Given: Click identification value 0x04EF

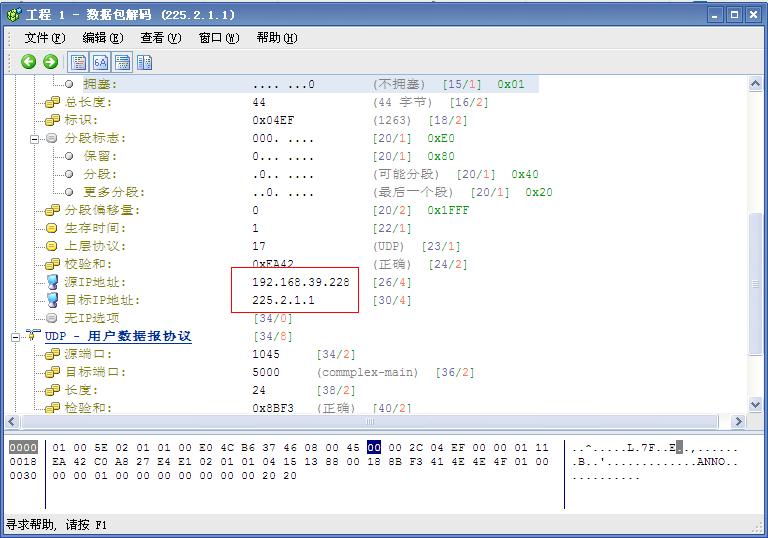Looking at the screenshot, I should coord(273,121).
